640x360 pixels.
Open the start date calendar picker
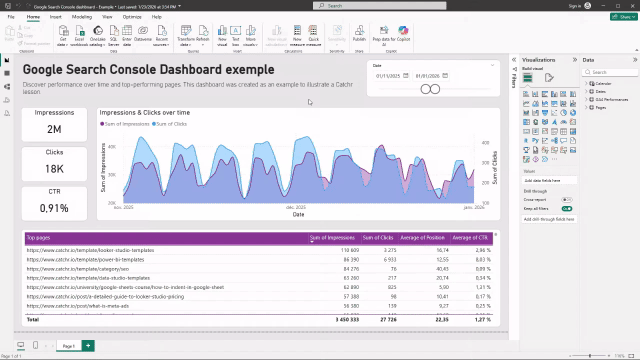tap(406, 76)
